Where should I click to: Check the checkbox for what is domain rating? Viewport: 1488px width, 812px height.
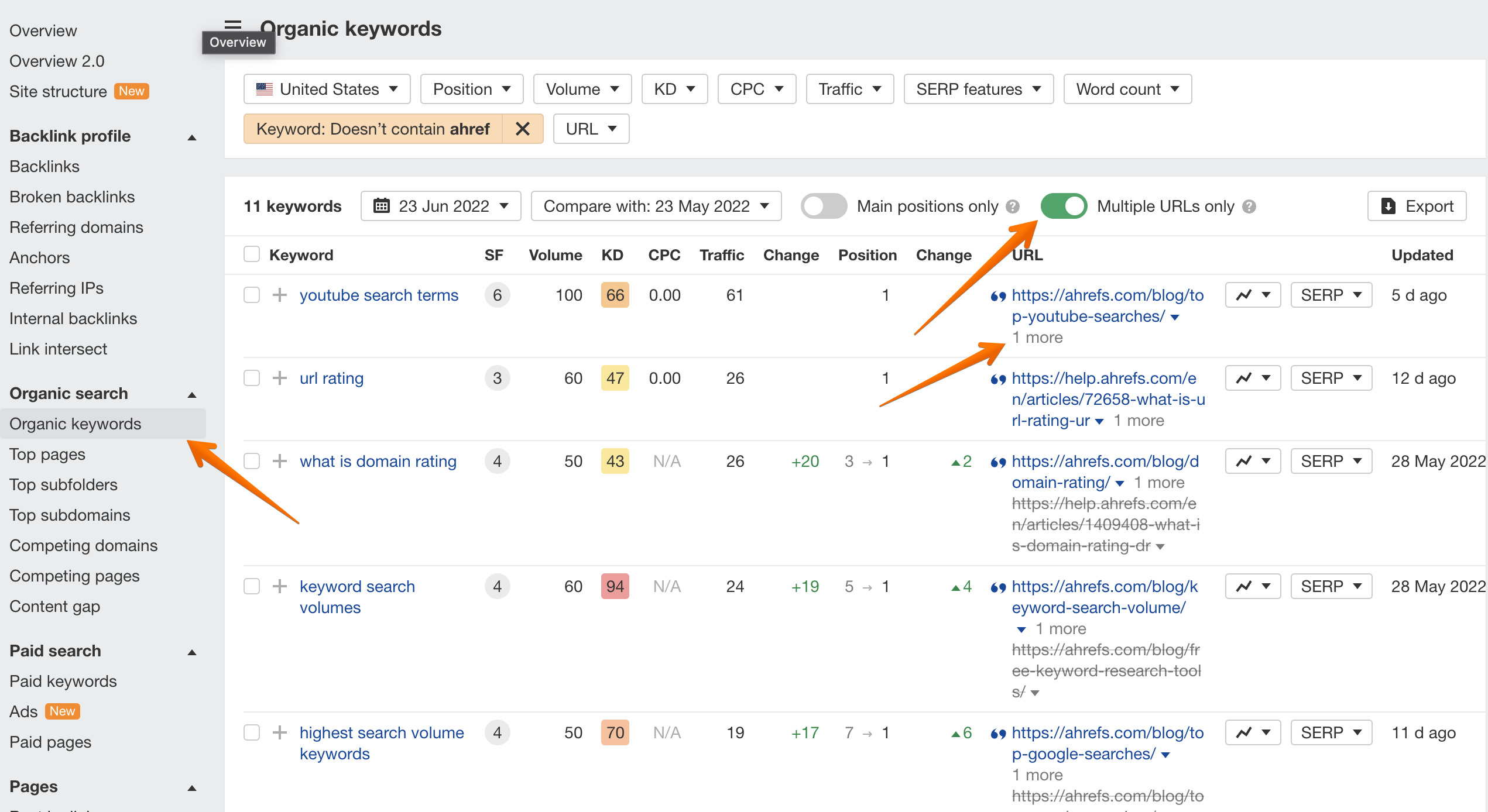click(x=251, y=461)
